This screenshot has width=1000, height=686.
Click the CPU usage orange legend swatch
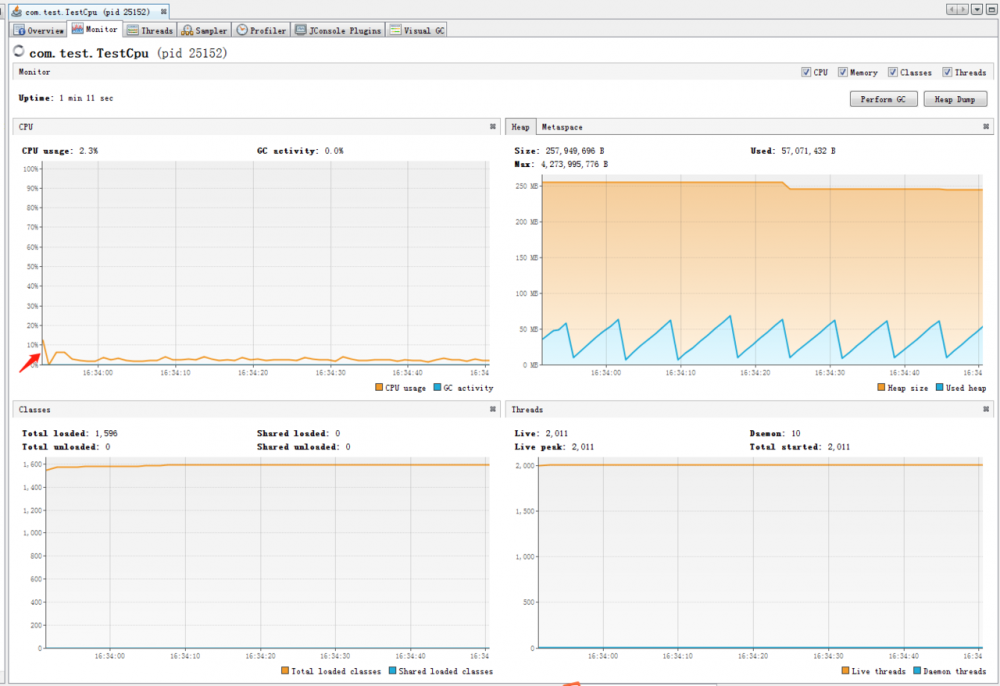click(379, 387)
